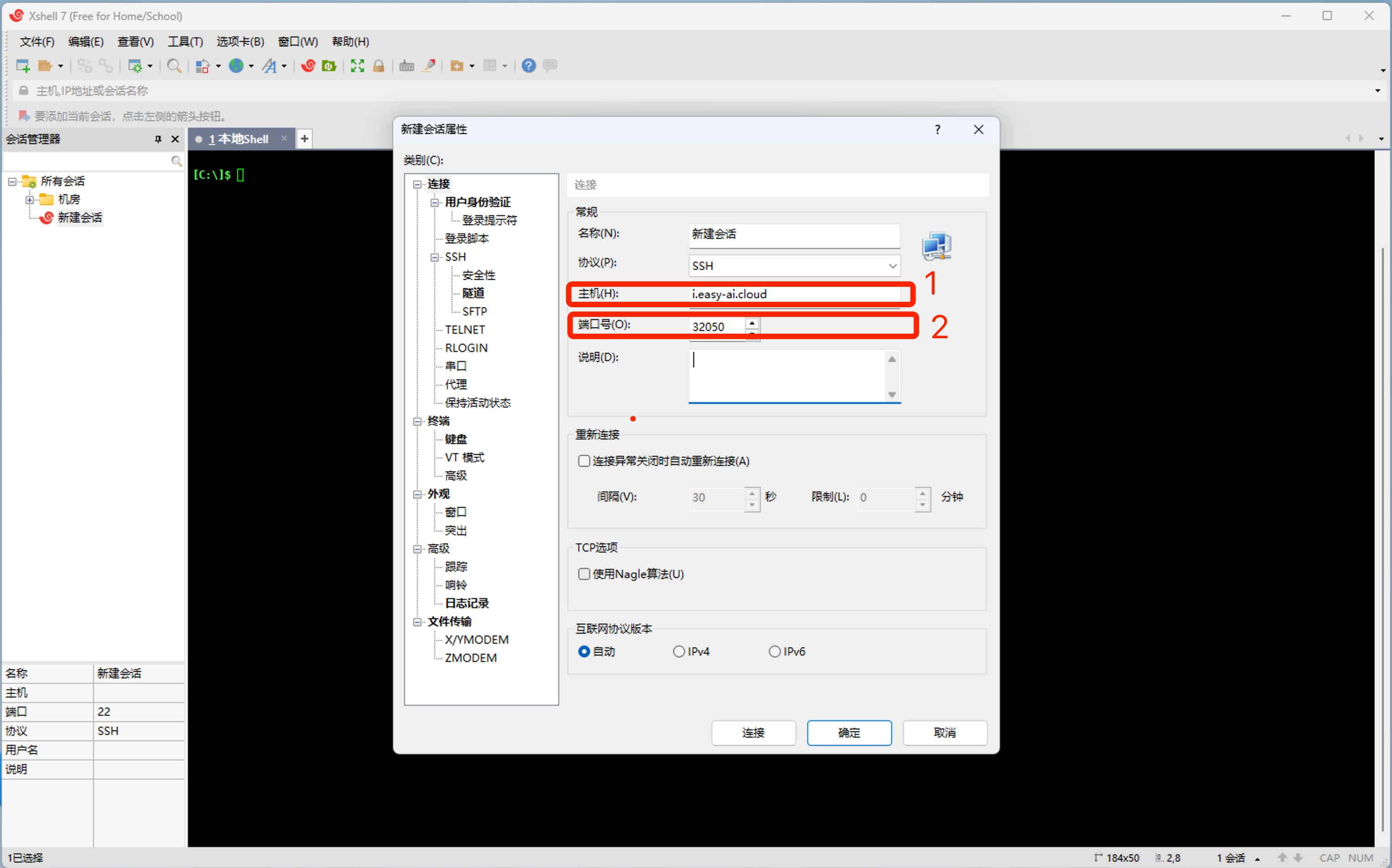Close the Session Manager panel
This screenshot has width=1392, height=868.
coord(175,139)
